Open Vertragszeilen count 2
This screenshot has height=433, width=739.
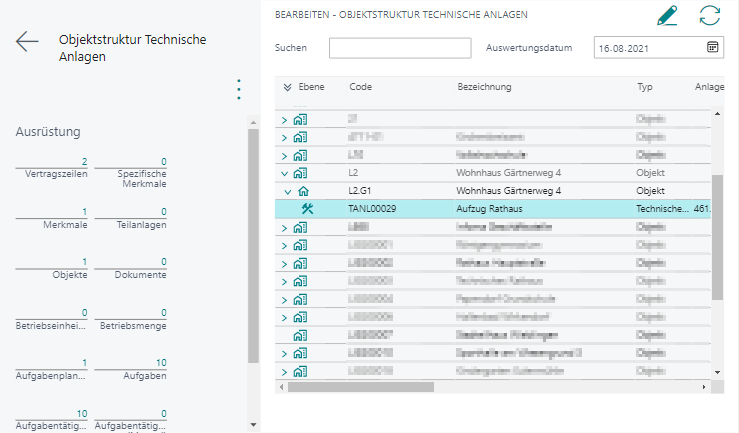(x=85, y=162)
